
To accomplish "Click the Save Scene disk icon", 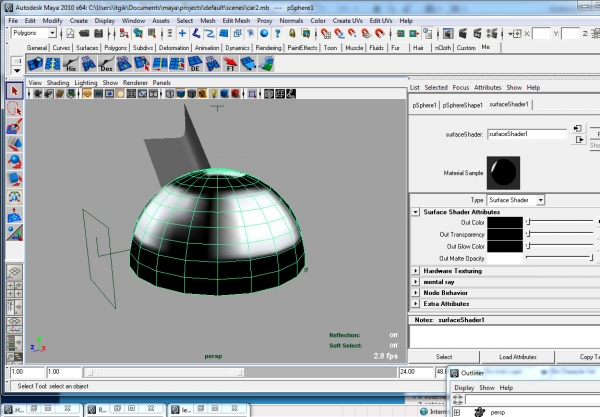I will click(x=98, y=34).
